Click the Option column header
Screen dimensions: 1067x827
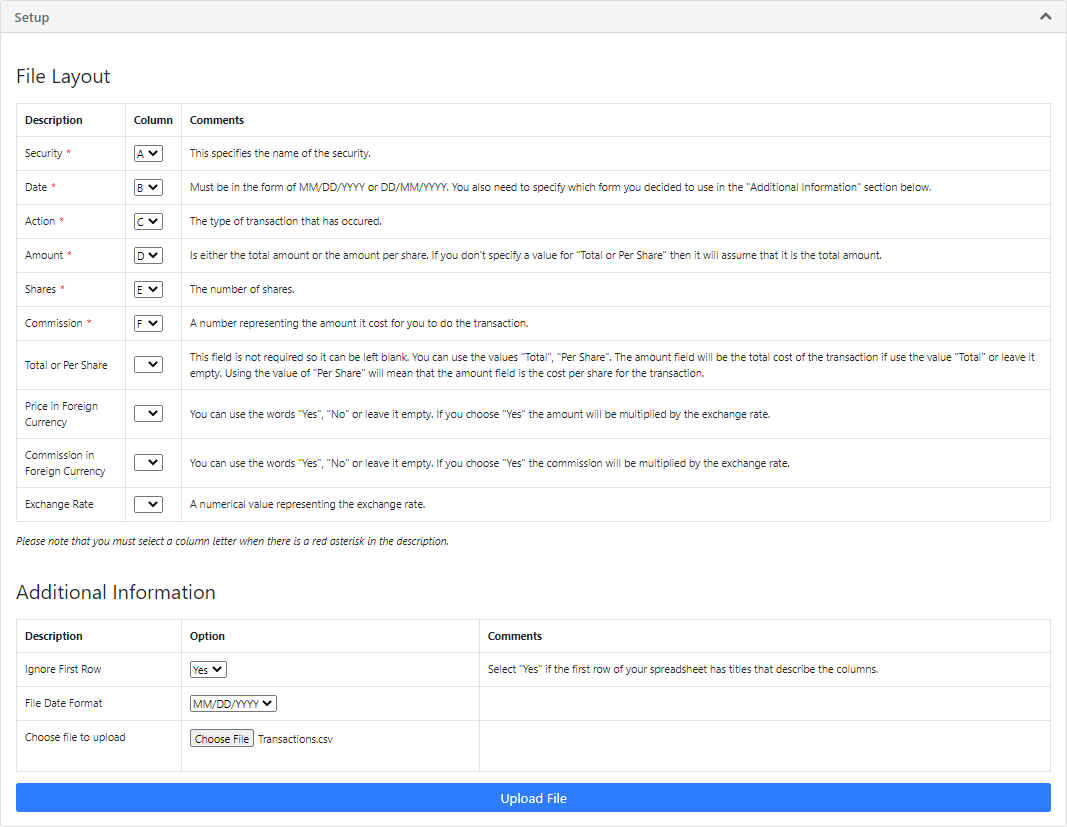coord(208,636)
